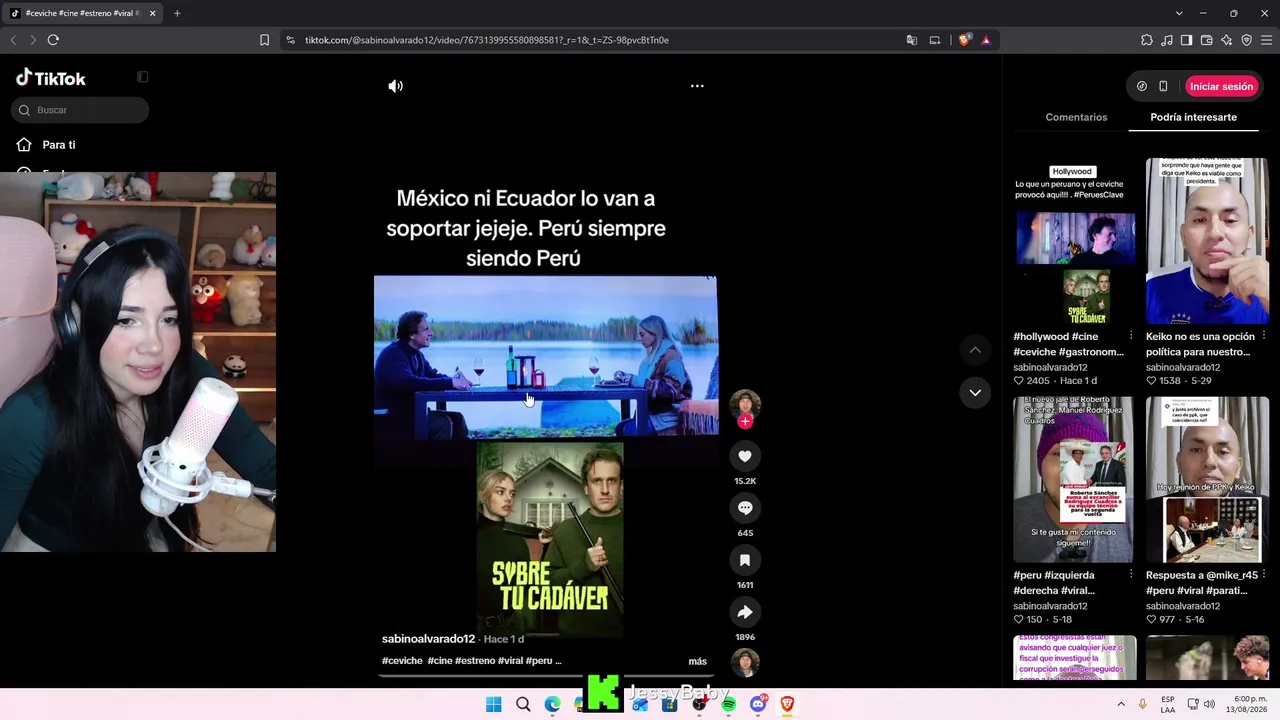Screen dimensions: 1280x720
Task: Go to the next video with down chevron
Action: click(975, 392)
